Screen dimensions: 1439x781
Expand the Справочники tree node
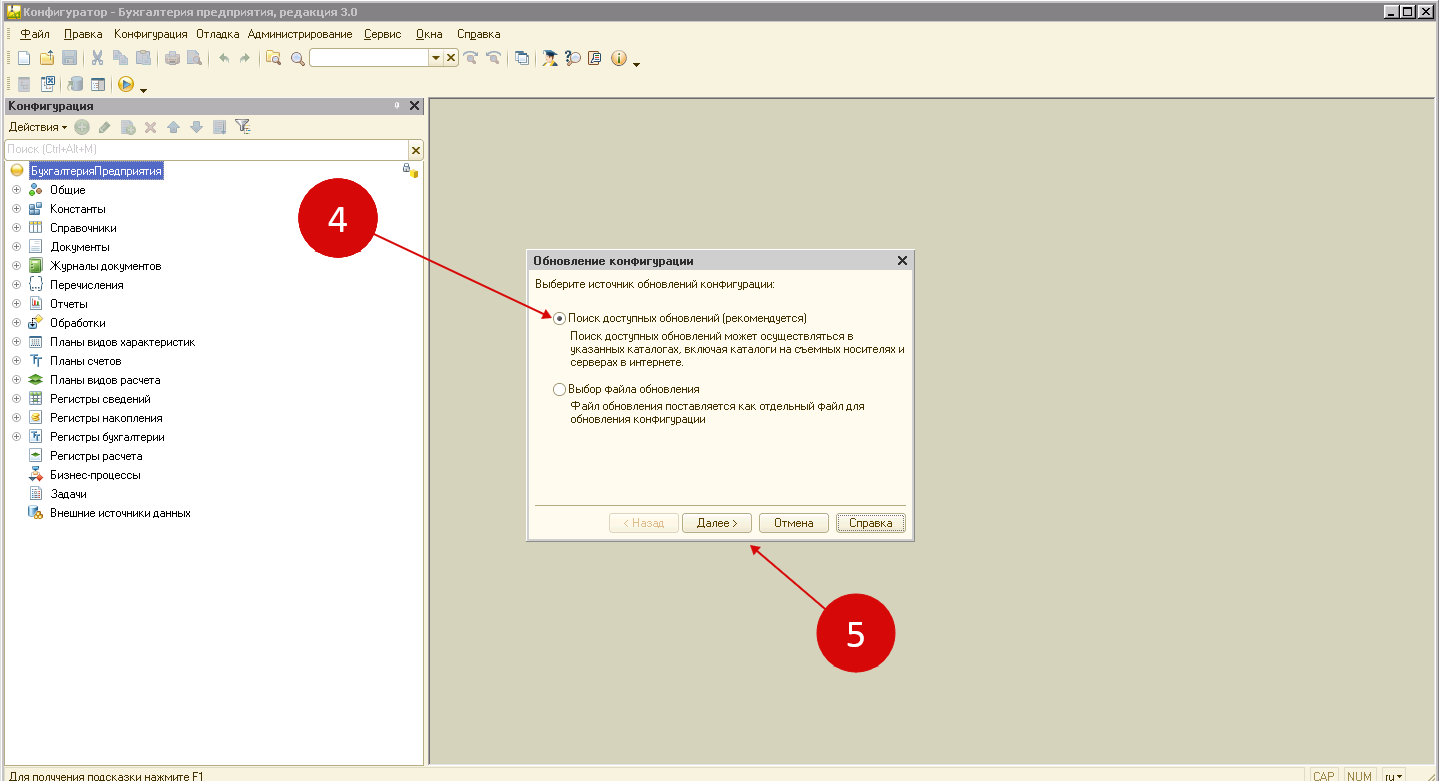(16, 228)
